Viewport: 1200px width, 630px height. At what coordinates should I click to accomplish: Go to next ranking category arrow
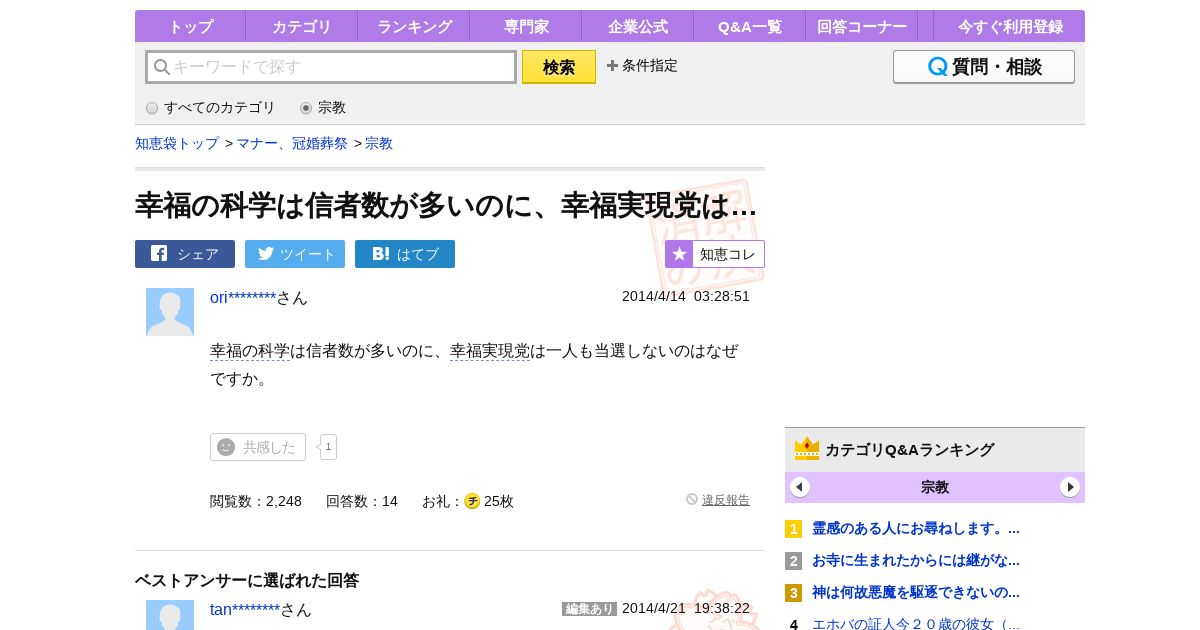[1070, 487]
